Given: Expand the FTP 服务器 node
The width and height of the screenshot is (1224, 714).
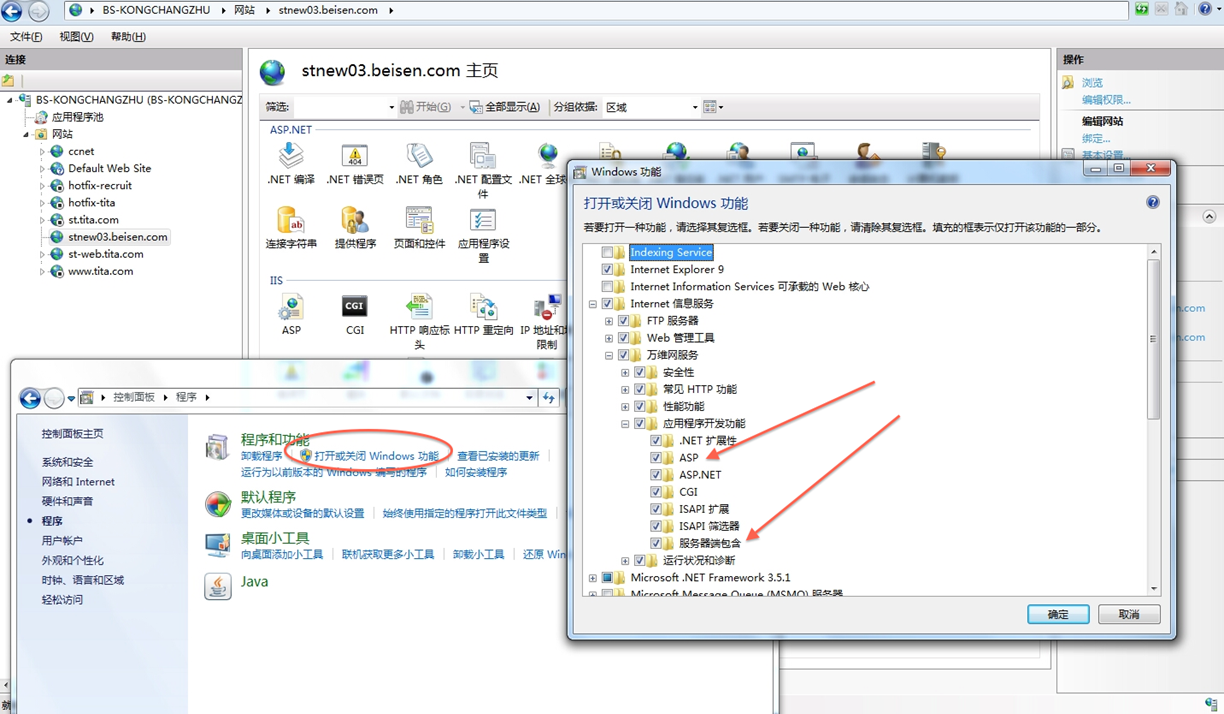Looking at the screenshot, I should (x=609, y=321).
